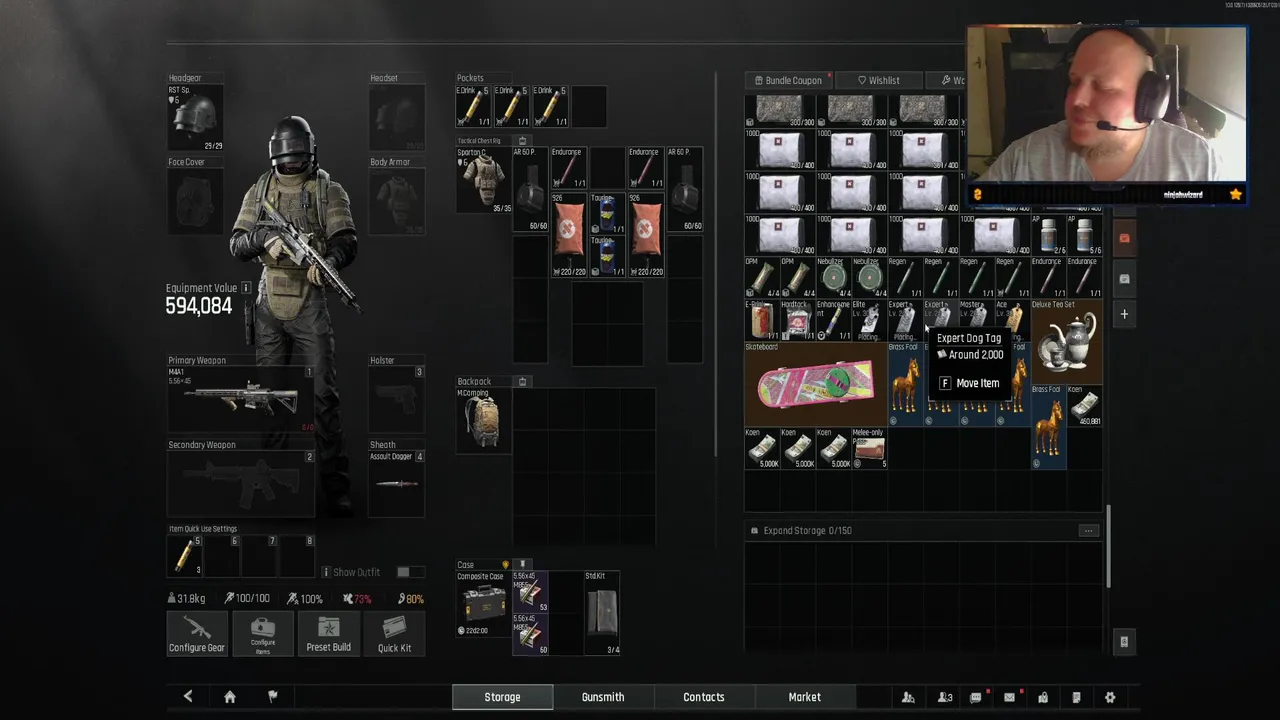Viewport: 1280px width, 720px height.
Task: Select the Deluxe Tea Set item
Action: (x=1066, y=341)
